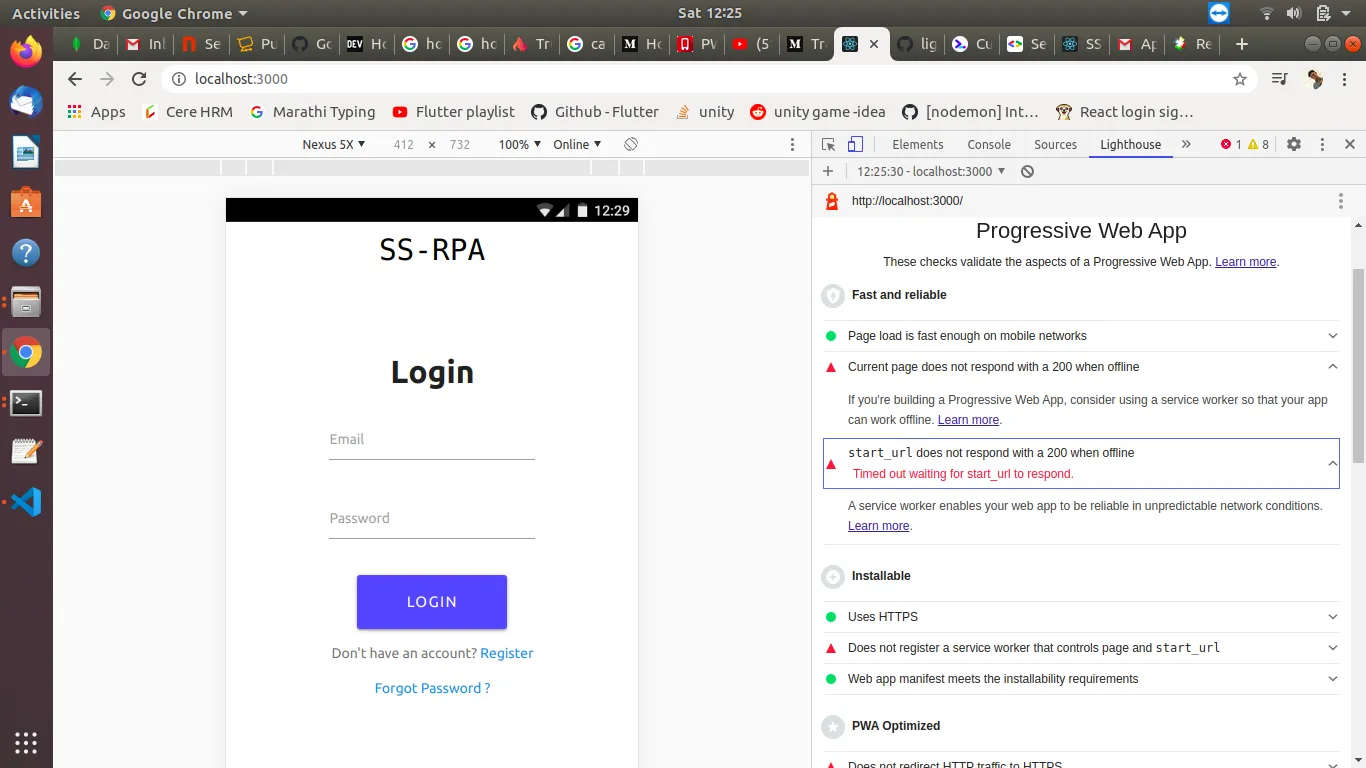1366x768 pixels.
Task: Clear all Lighthouse reports
Action: [x=1027, y=171]
